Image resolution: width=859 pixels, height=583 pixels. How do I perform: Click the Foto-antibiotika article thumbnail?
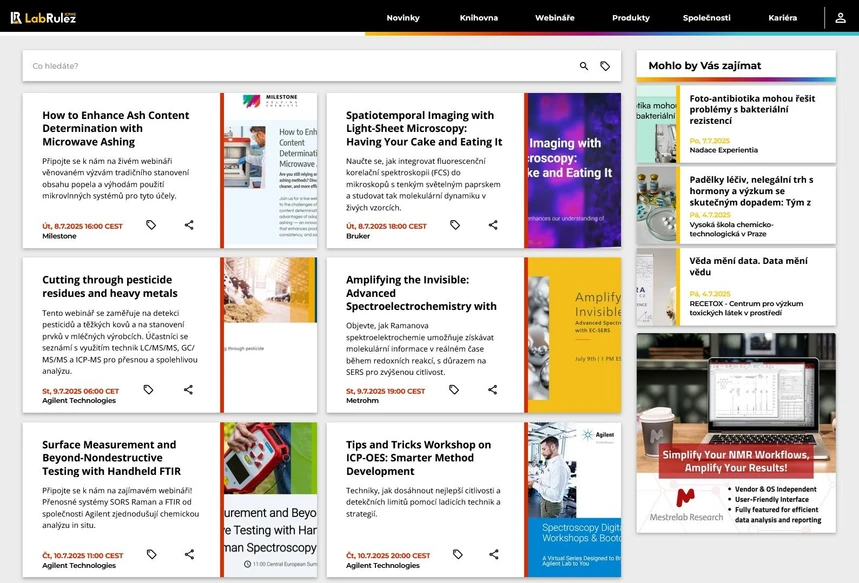(656, 124)
